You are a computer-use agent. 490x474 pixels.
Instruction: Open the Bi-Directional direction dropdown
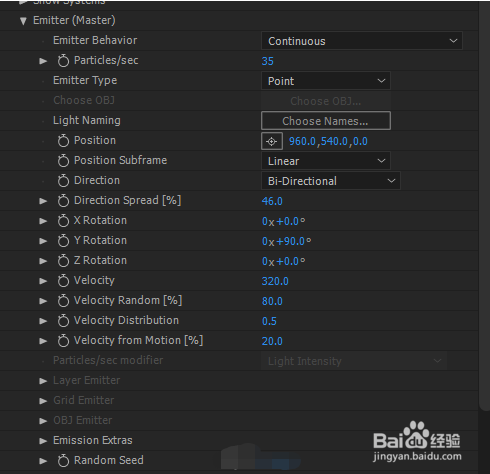click(x=331, y=181)
